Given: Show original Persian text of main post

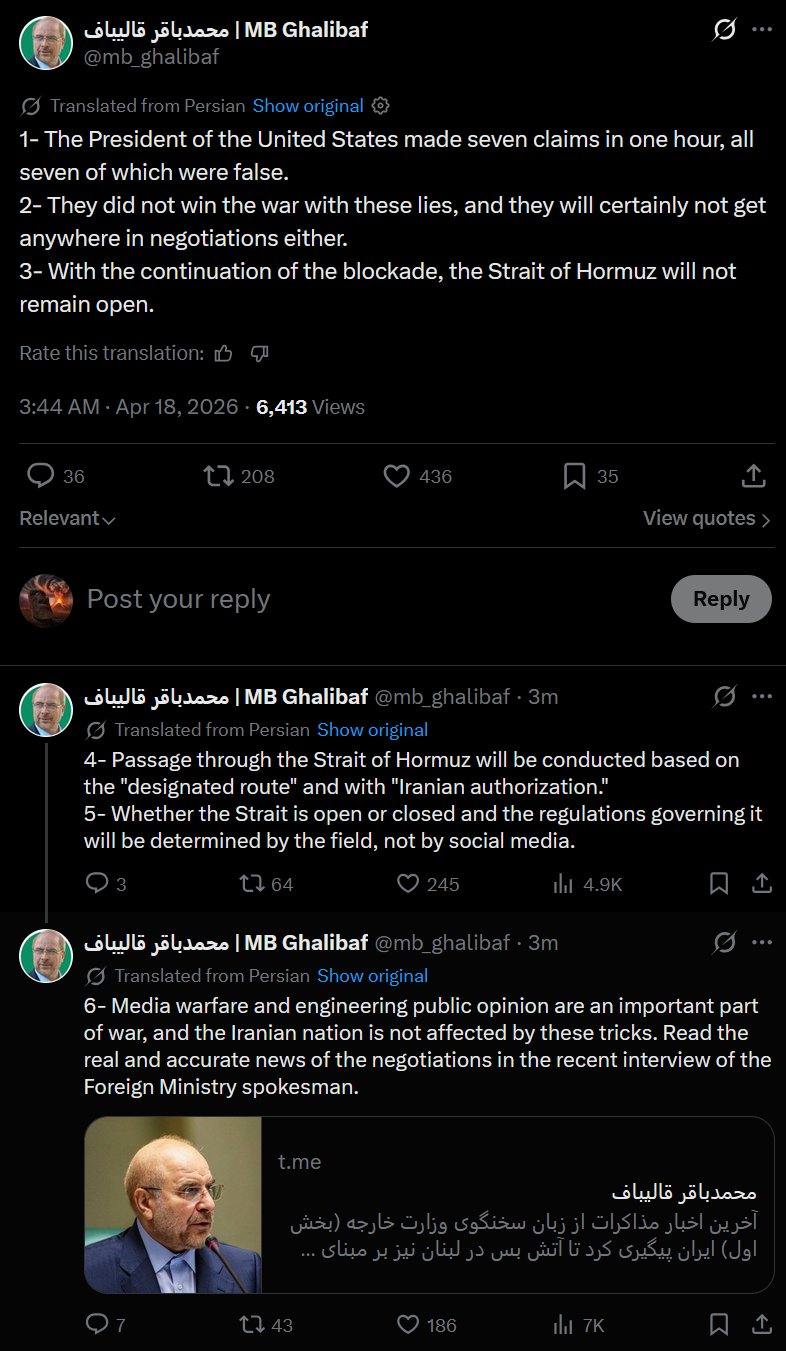Looking at the screenshot, I should [308, 106].
